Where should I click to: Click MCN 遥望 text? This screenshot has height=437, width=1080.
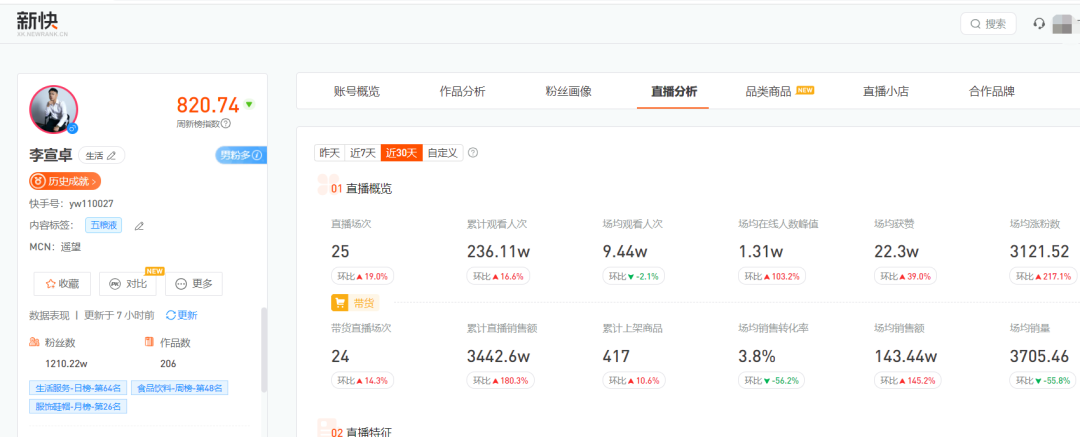tap(55, 246)
